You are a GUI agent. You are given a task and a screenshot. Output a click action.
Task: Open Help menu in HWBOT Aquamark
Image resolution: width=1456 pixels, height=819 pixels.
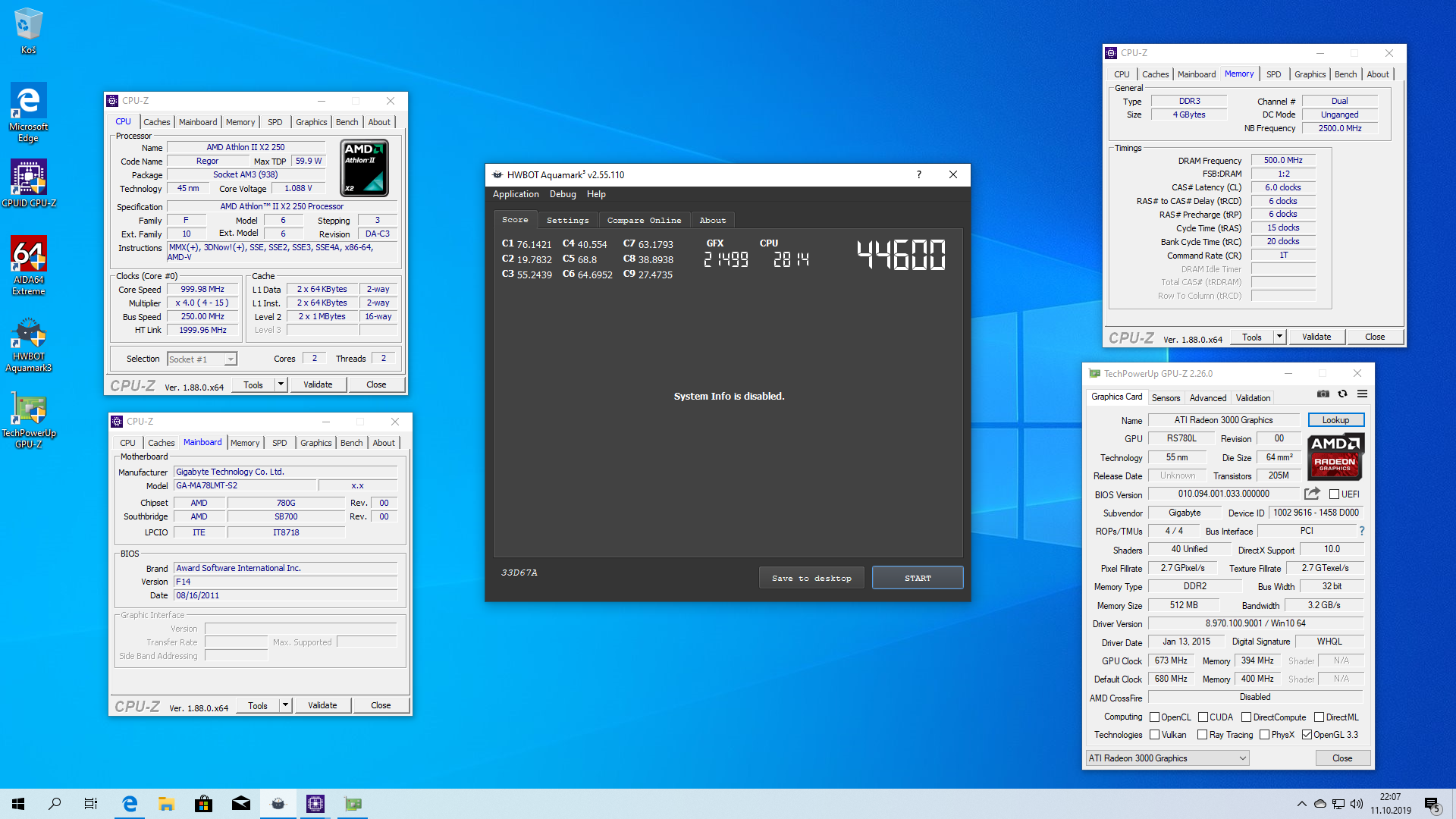596,194
